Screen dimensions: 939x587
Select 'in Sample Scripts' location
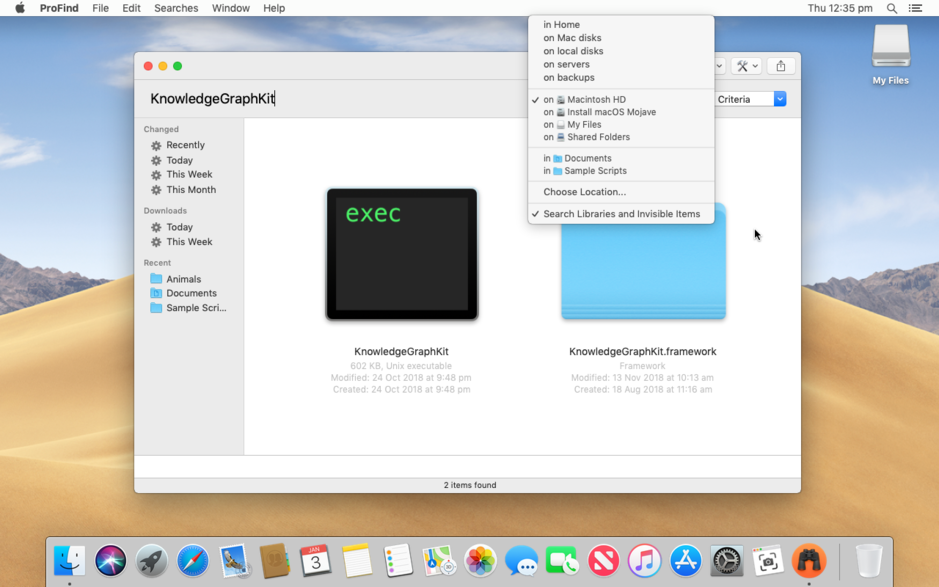pos(621,171)
